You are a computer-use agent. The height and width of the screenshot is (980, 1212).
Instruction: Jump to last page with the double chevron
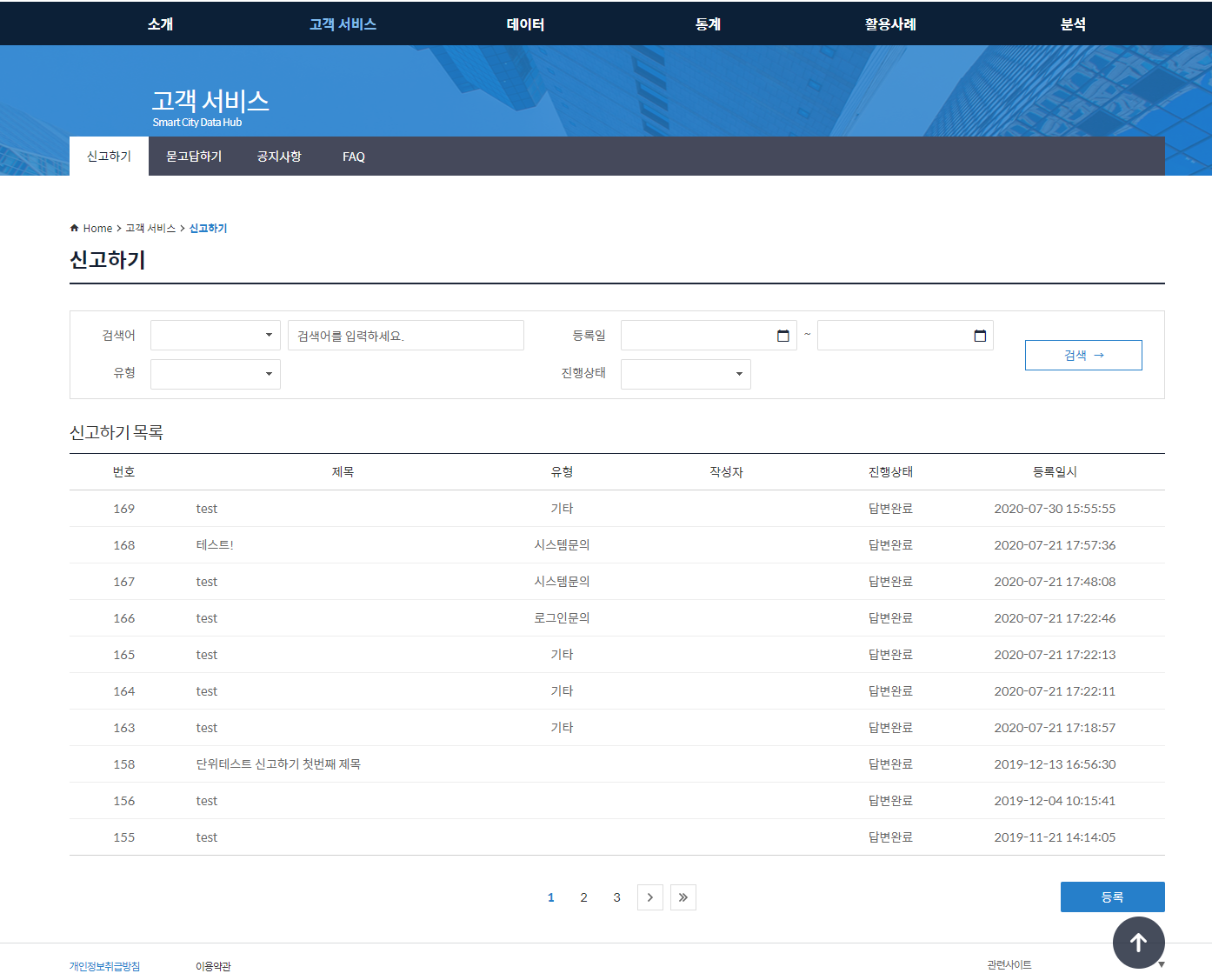coord(683,897)
